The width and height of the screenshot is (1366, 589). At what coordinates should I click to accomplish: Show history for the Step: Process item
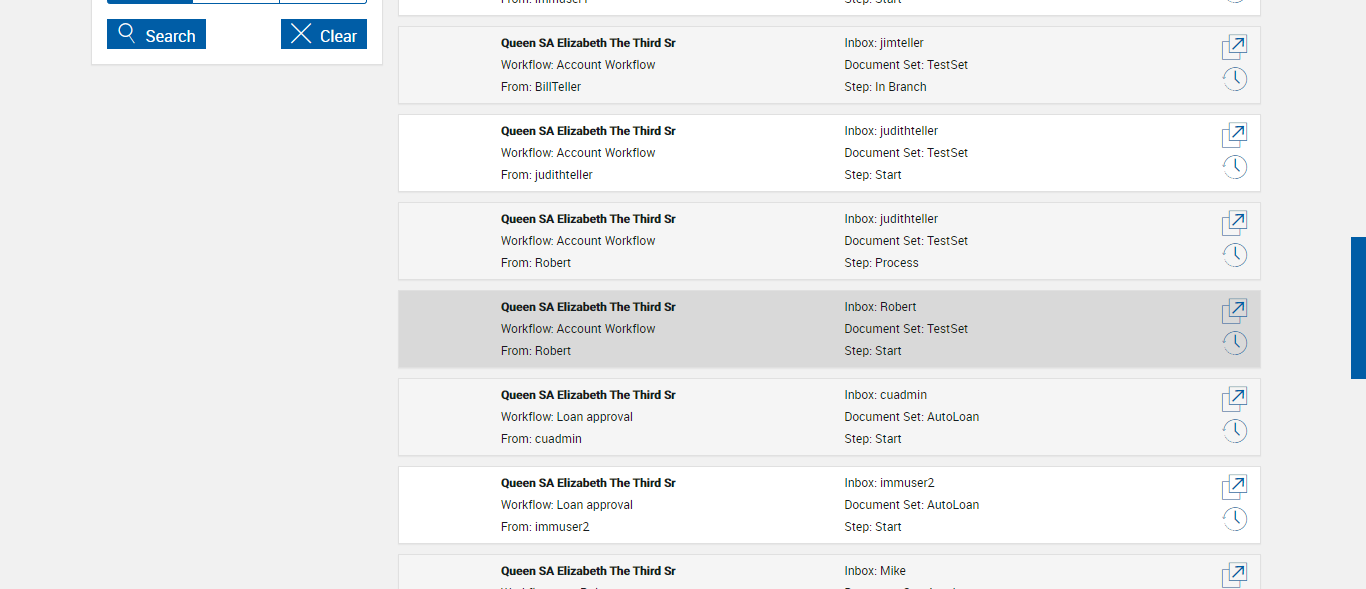click(1235, 255)
